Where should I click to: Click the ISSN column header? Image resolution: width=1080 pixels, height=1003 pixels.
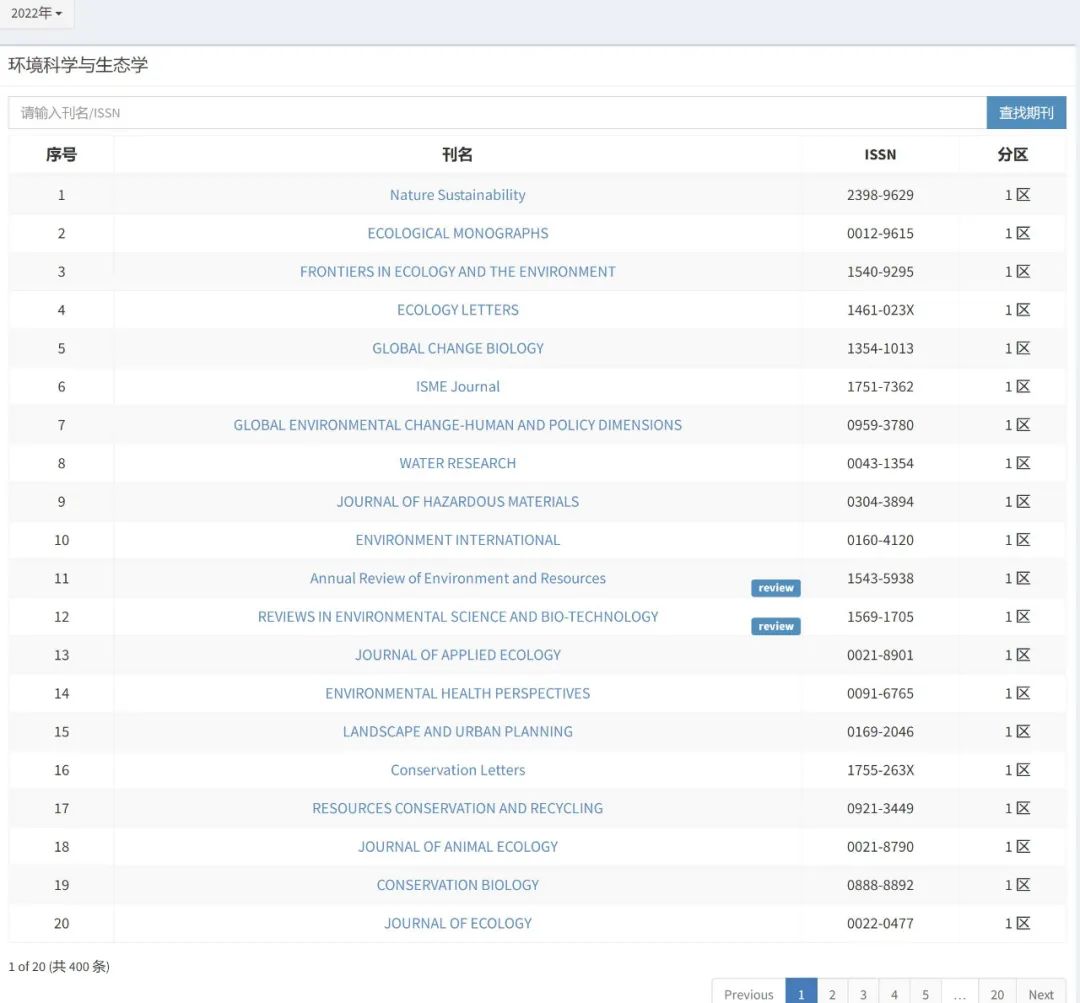(x=880, y=154)
